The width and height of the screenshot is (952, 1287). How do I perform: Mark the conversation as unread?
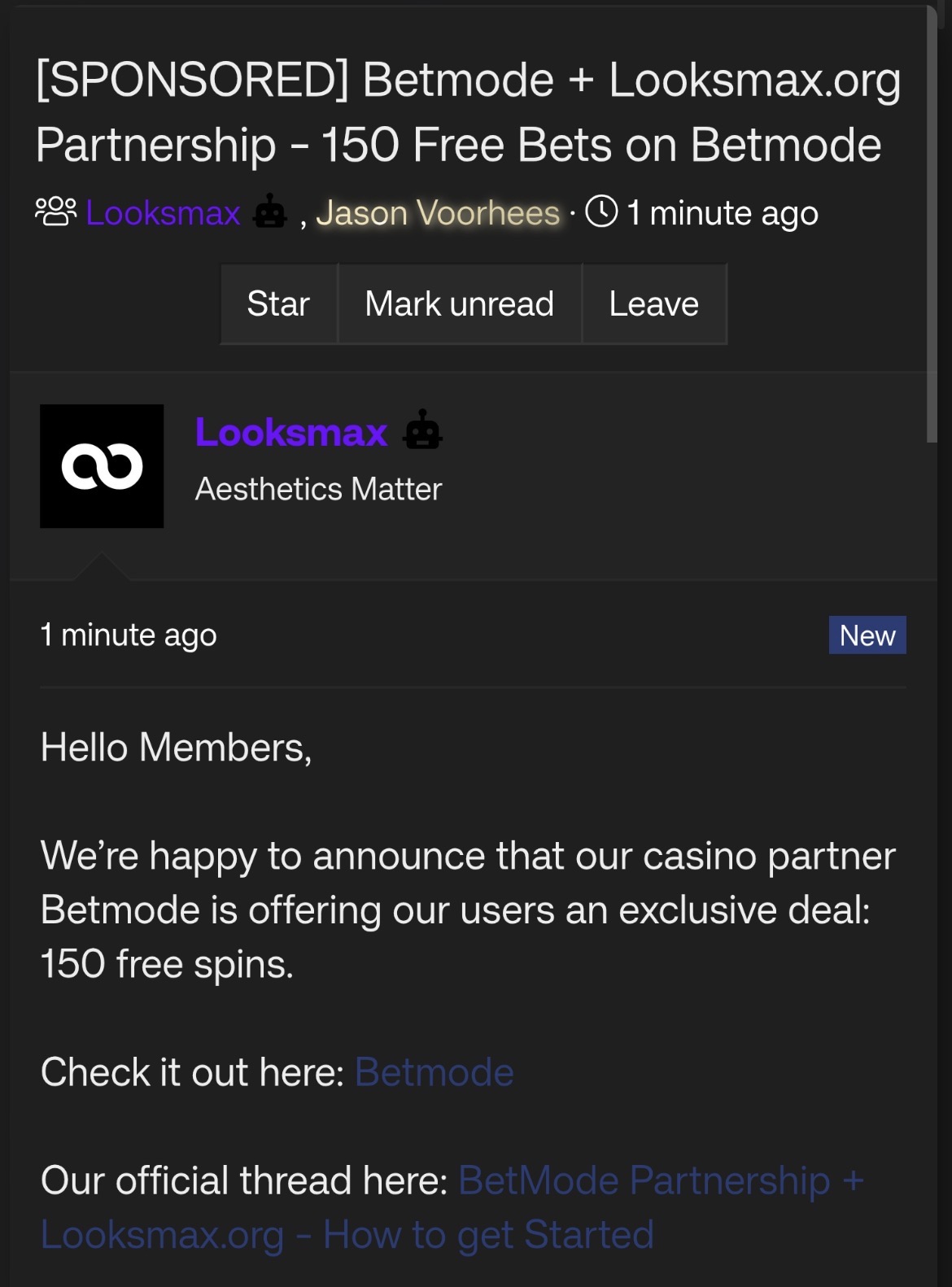click(x=459, y=304)
